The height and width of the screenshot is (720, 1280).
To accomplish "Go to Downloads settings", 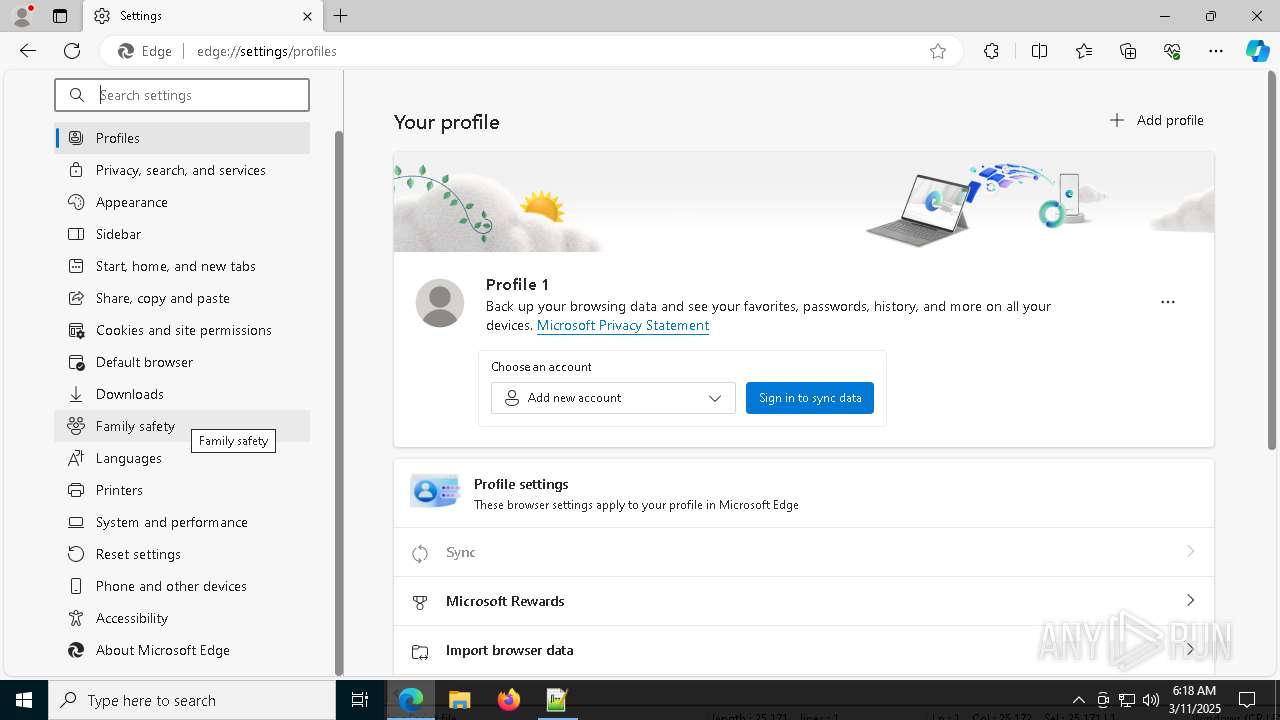I will click(x=182, y=394).
